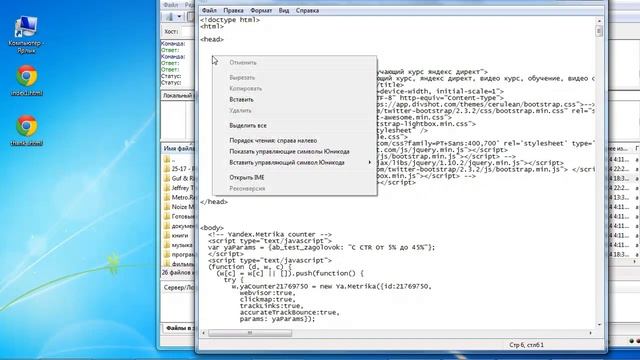Click the </head> line in Notepad

pyautogui.click(x=214, y=202)
